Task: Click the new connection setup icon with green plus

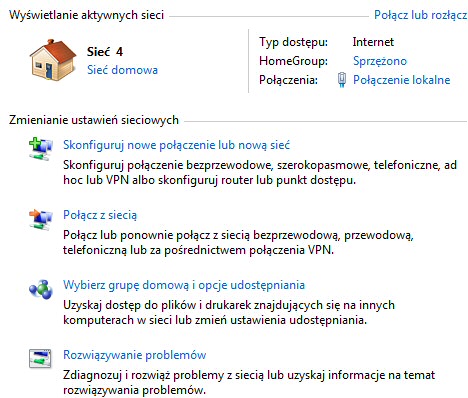Action: pyautogui.click(x=40, y=149)
